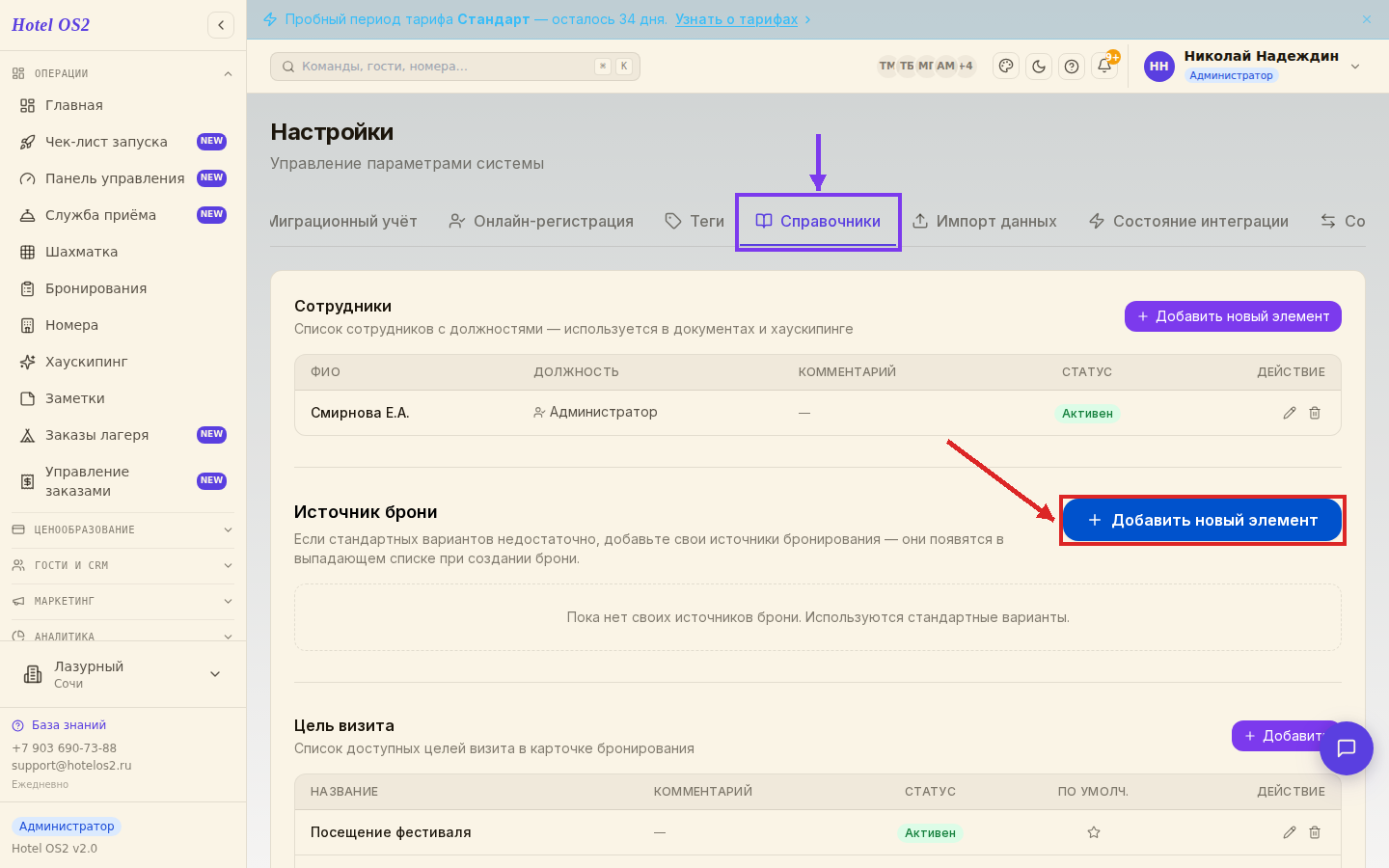Open the support chat bubble

1347,748
